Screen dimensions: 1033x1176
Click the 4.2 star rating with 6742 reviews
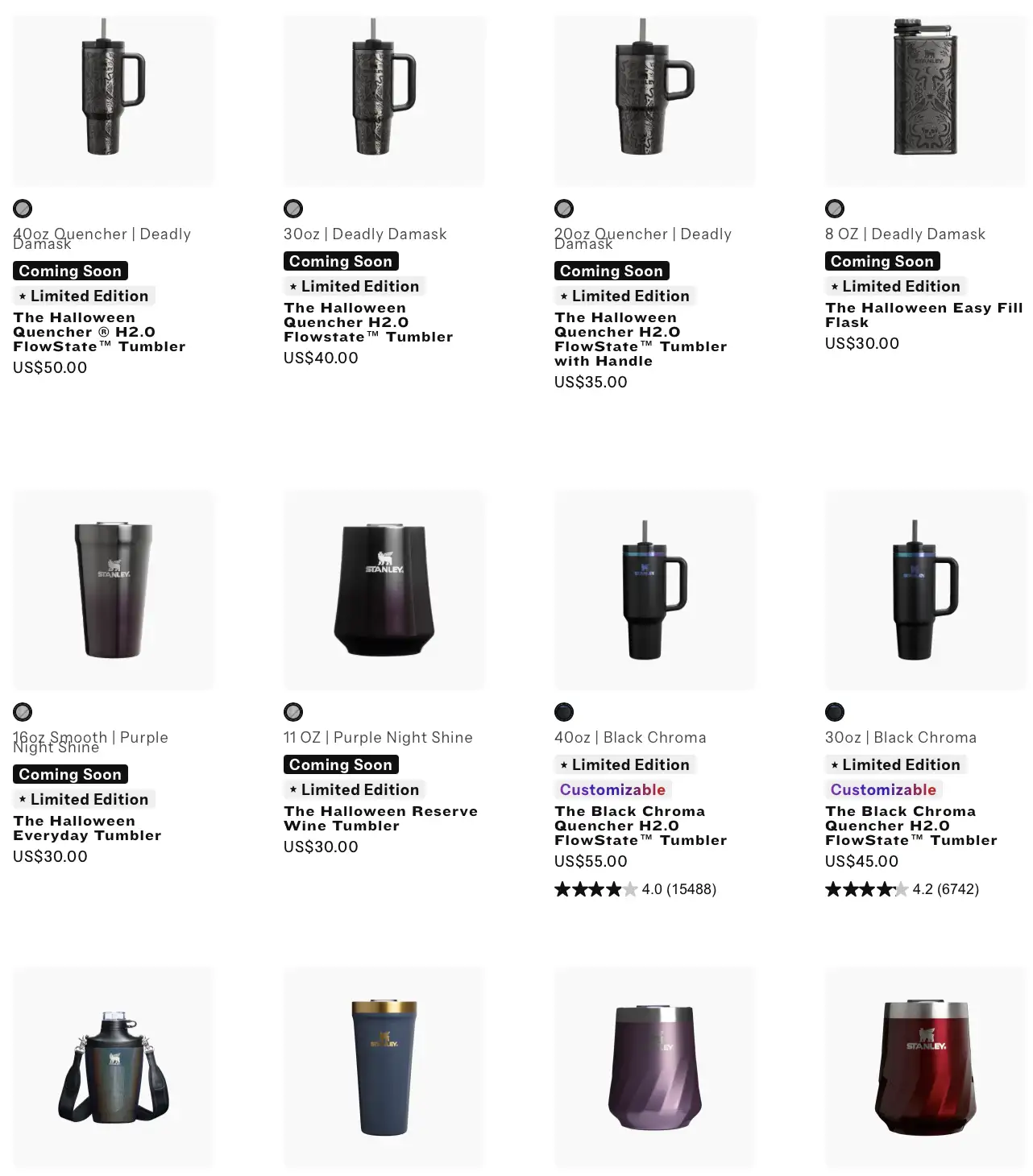902,889
